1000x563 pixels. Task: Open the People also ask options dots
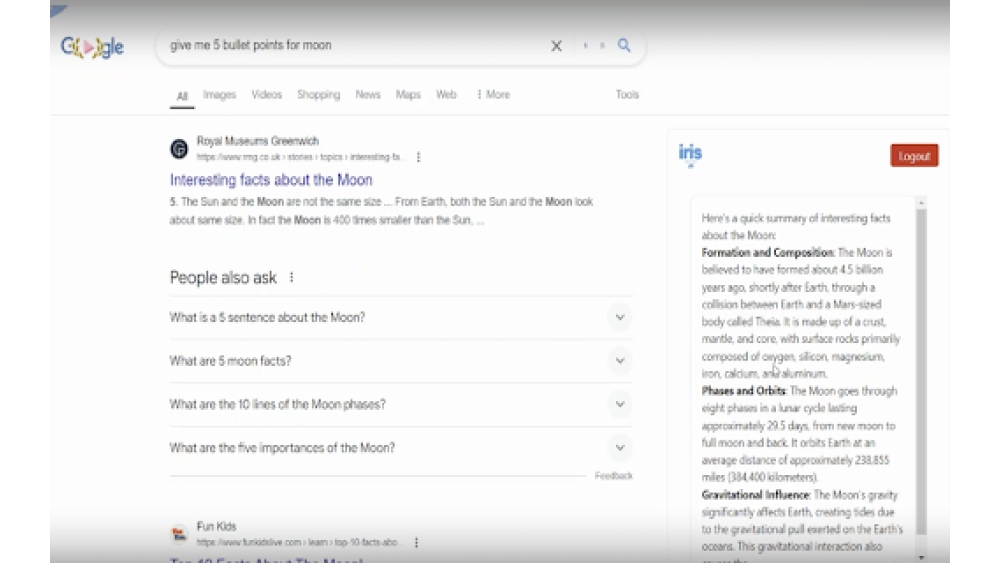(291, 277)
